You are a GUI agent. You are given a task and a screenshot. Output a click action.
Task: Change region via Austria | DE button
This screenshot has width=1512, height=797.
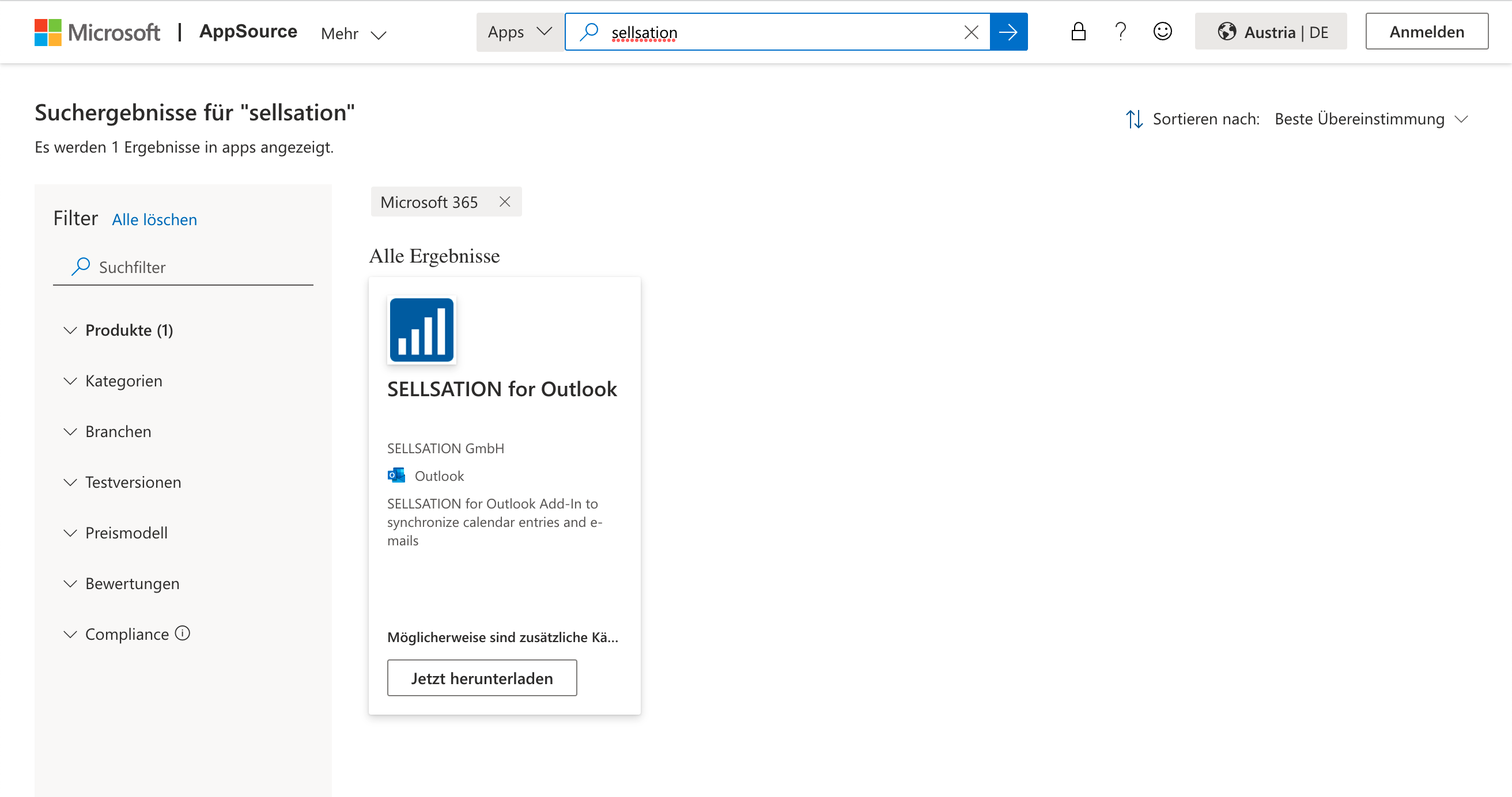coord(1271,32)
